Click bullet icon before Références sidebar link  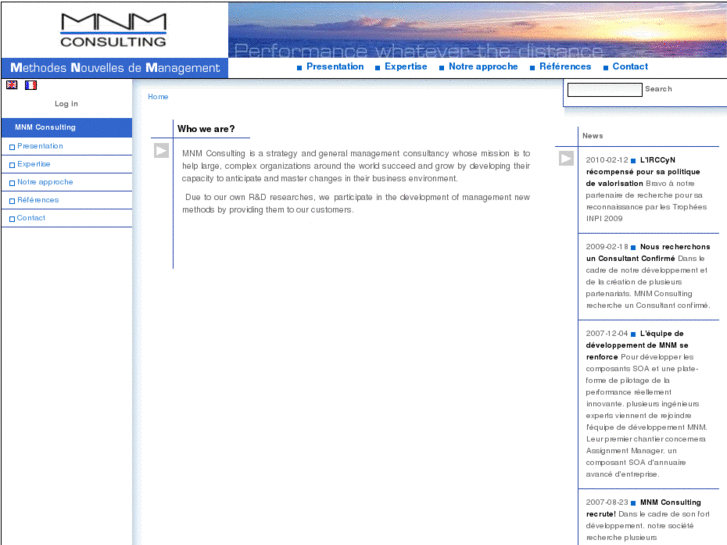click(x=12, y=201)
